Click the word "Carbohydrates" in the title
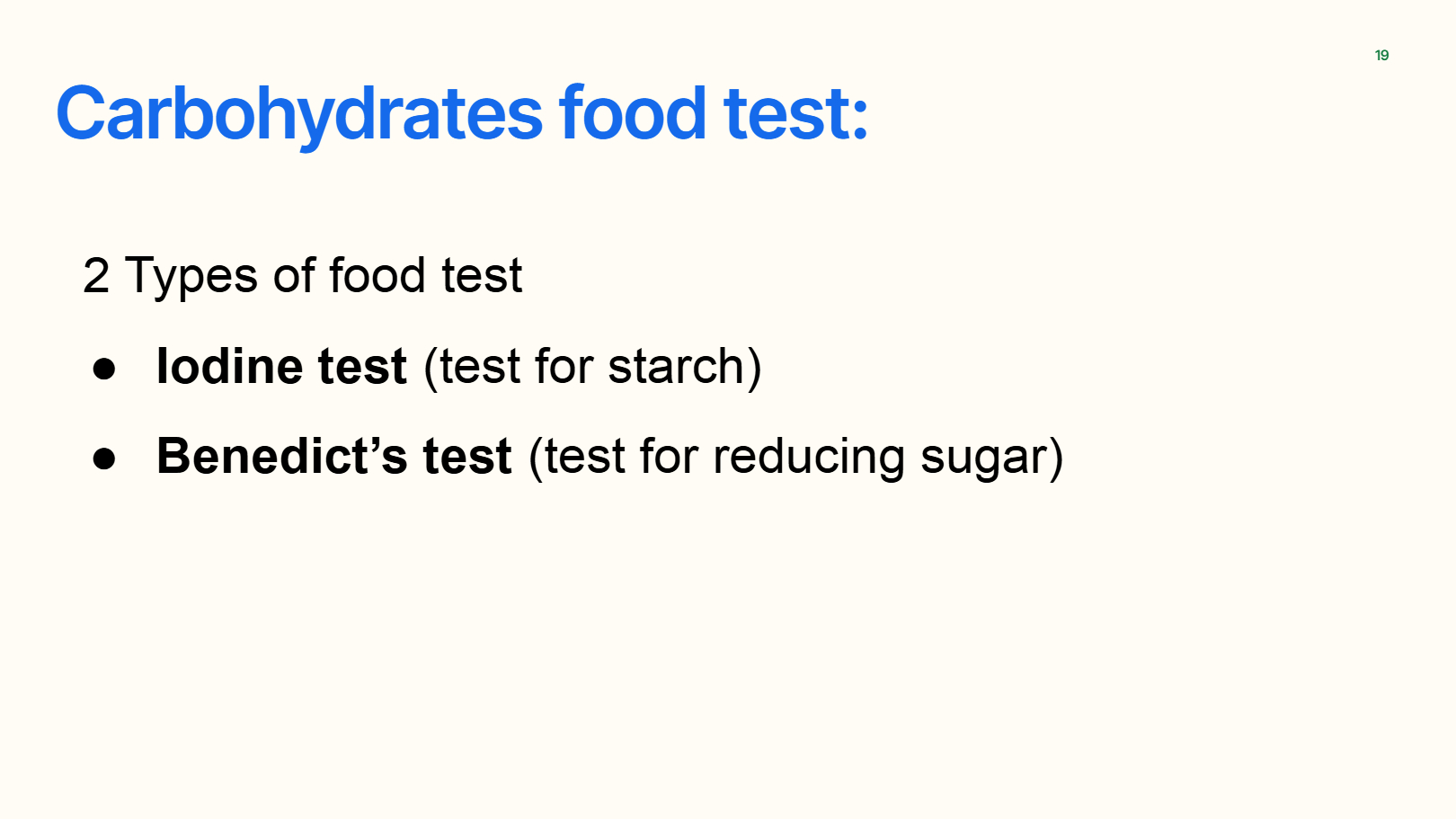 click(x=299, y=114)
